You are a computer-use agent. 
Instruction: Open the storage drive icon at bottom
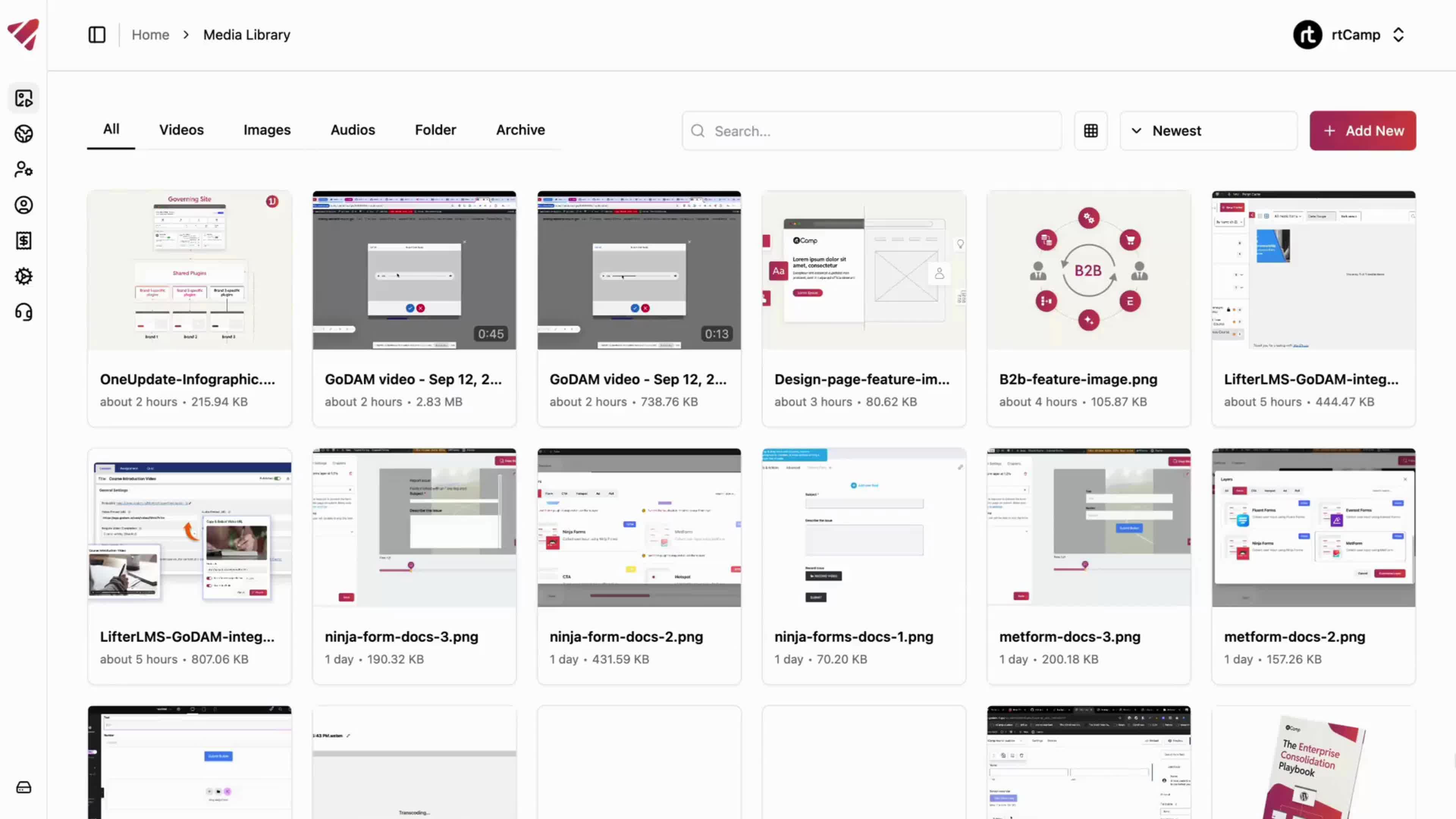[x=24, y=788]
